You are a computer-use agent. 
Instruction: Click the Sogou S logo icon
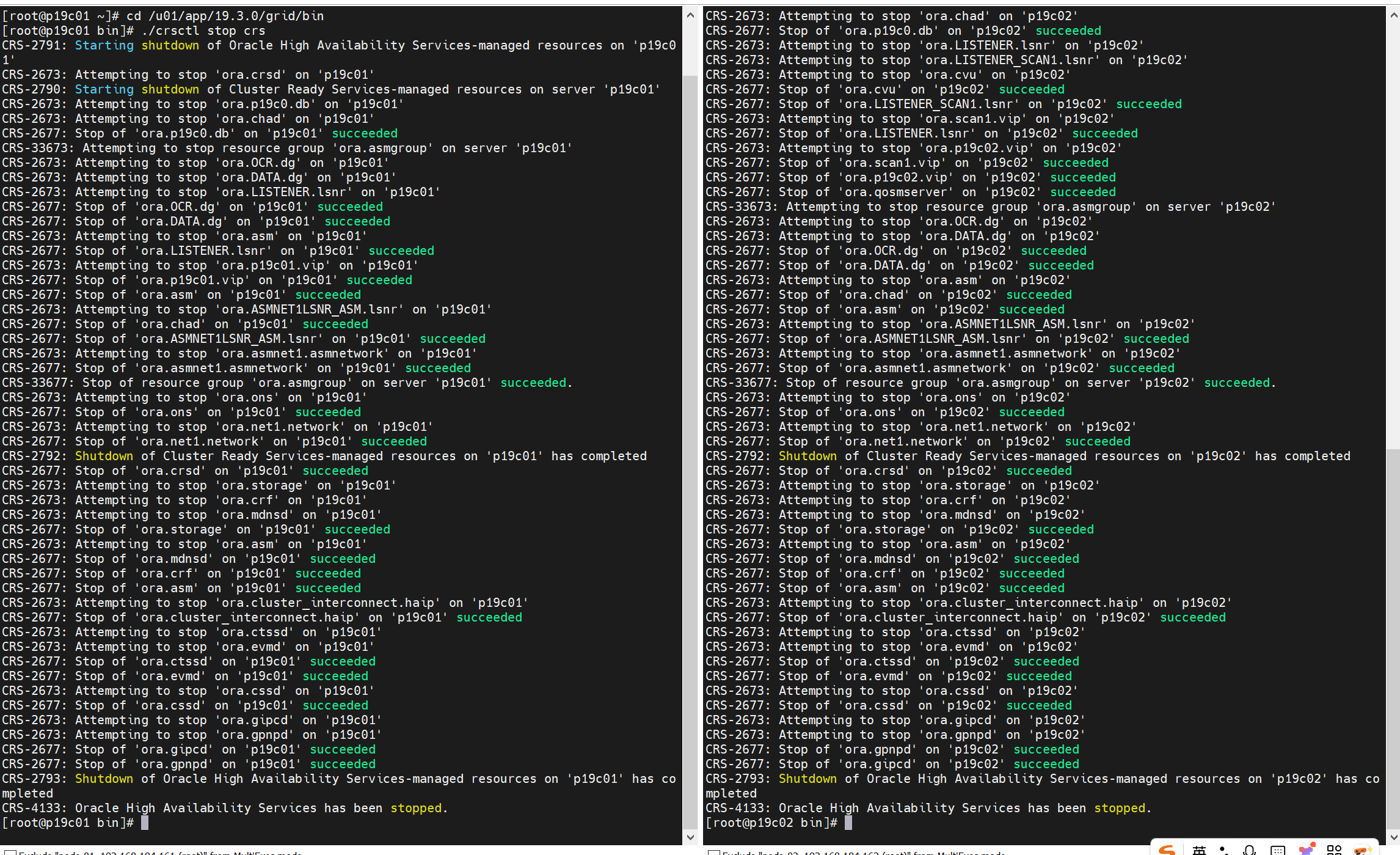(1167, 850)
